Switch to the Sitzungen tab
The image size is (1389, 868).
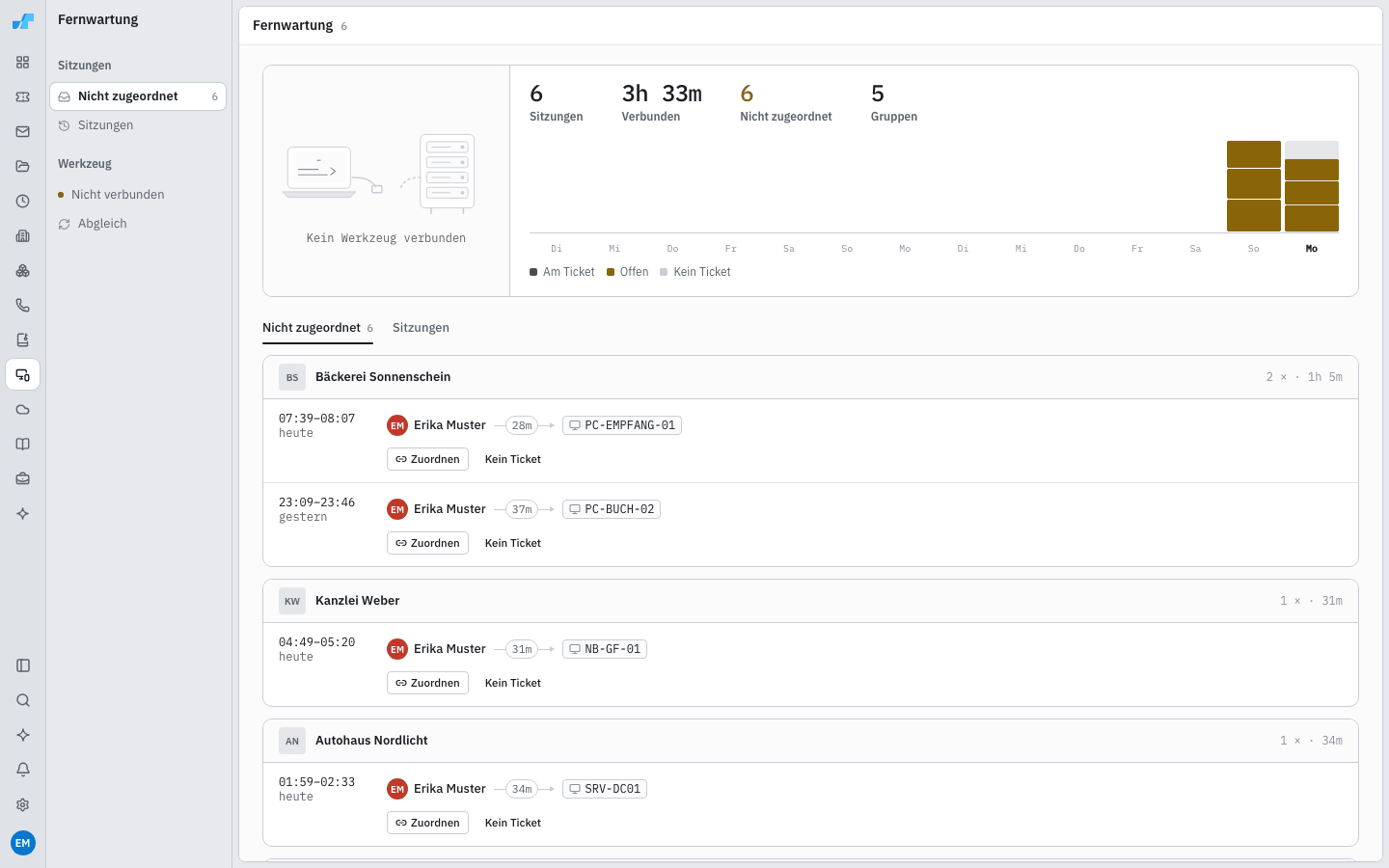click(421, 328)
